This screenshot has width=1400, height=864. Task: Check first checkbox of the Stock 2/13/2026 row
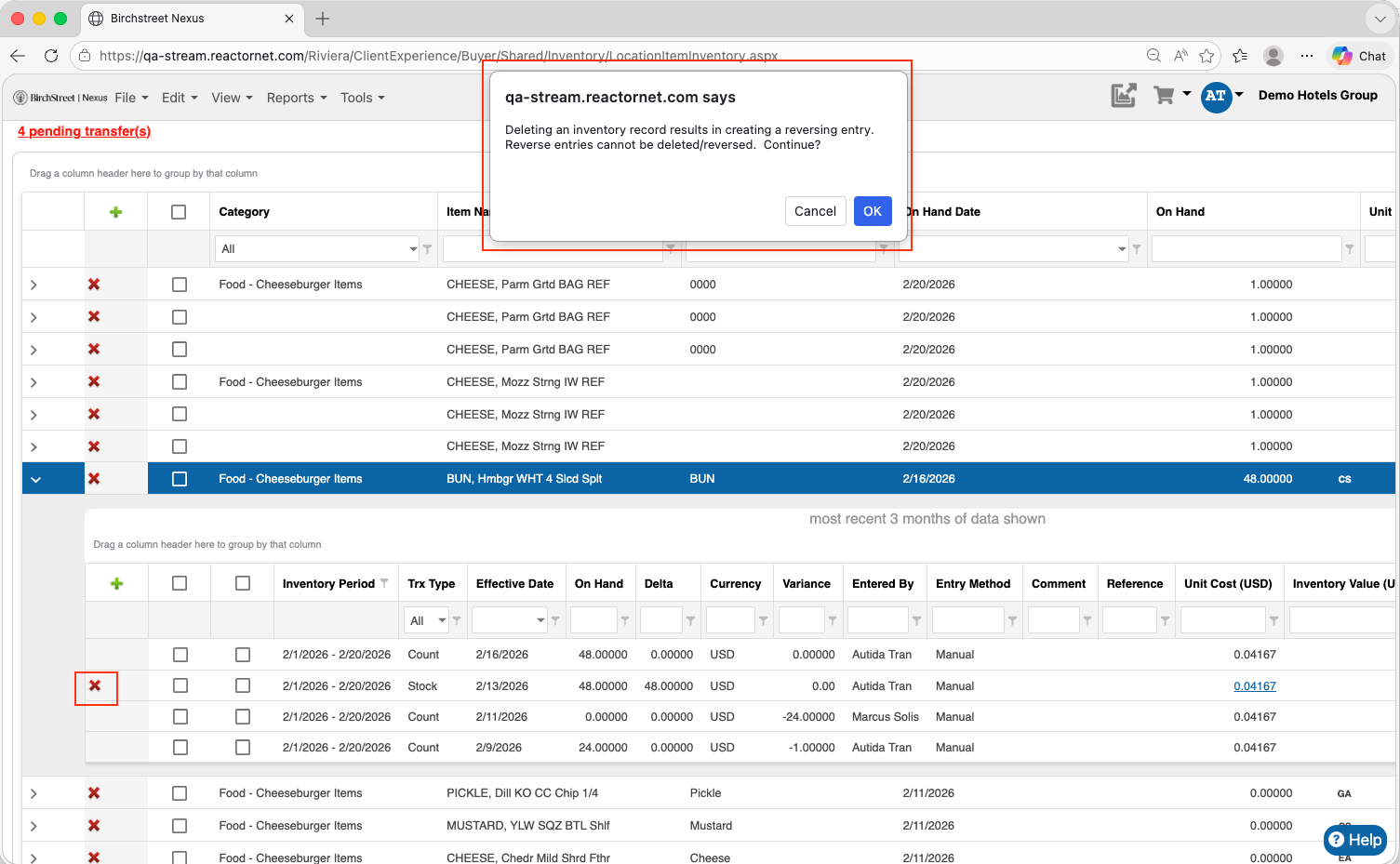point(180,685)
